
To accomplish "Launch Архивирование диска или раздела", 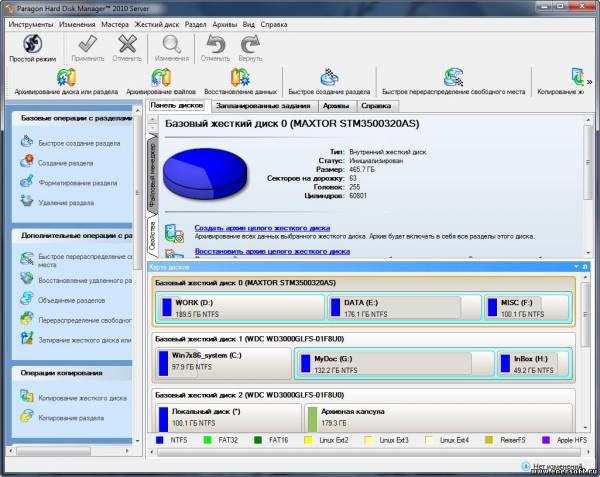I will tap(66, 81).
